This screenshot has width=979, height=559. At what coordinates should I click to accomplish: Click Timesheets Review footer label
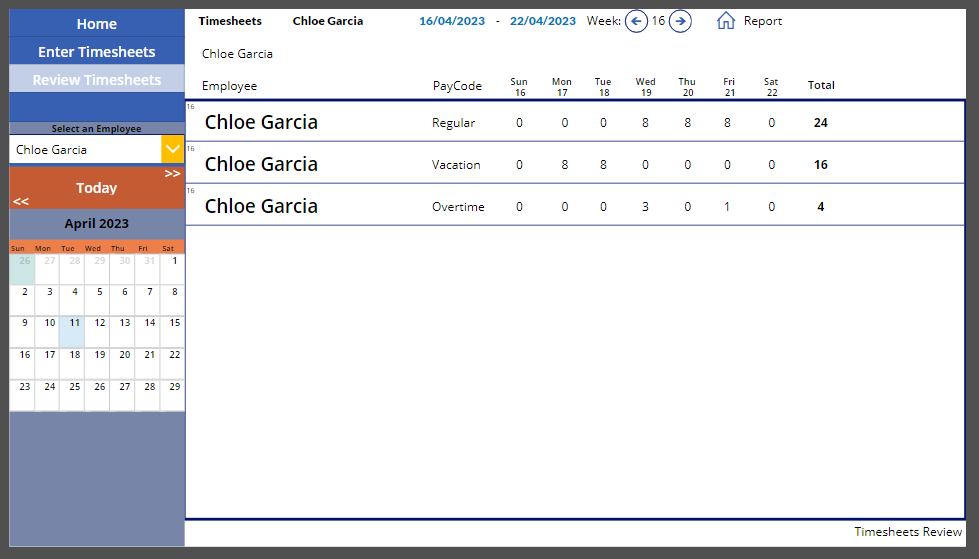[x=908, y=532]
